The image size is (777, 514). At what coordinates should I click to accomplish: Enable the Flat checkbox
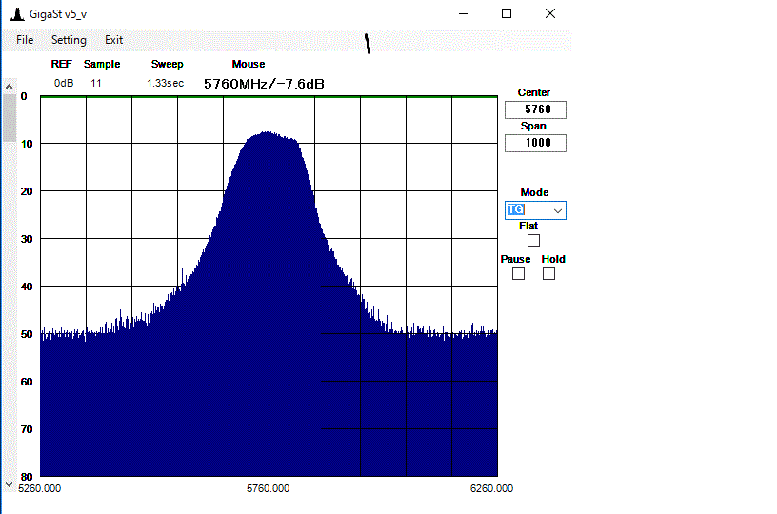[x=534, y=240]
